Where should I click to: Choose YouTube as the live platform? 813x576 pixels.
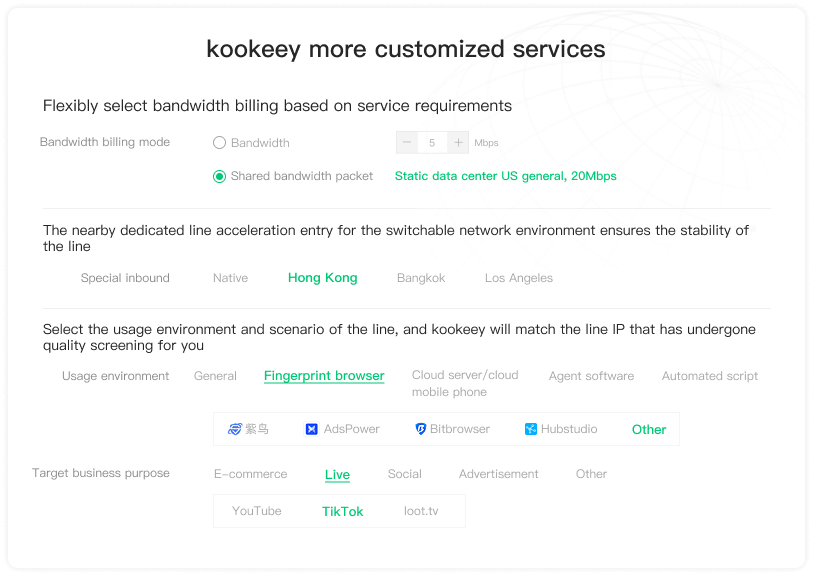click(x=257, y=511)
